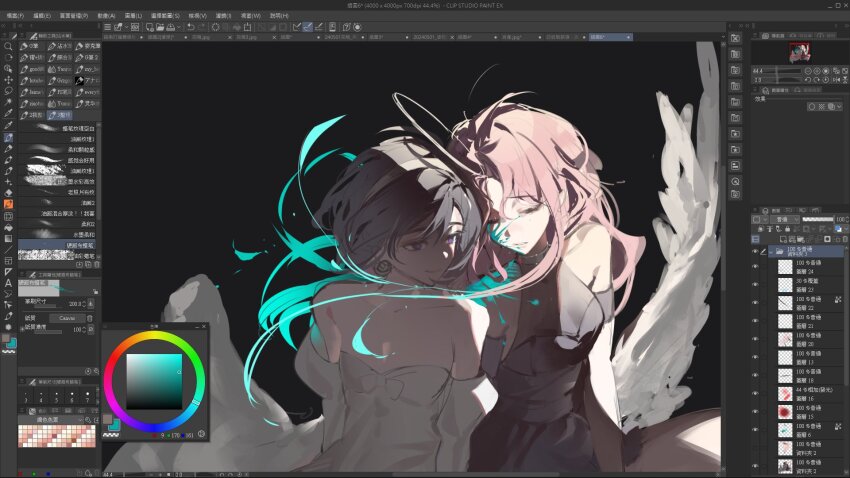
Task: Select the Balloon tool
Action: [x=8, y=294]
